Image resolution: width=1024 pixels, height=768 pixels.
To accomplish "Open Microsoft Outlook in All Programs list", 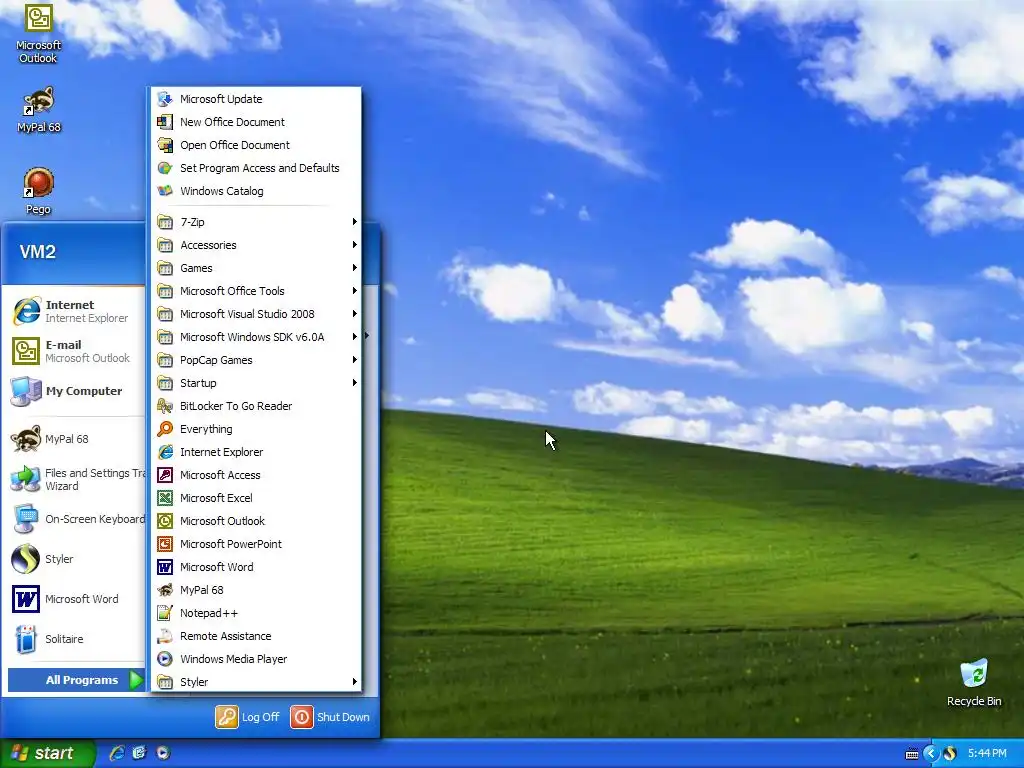I will click(x=255, y=521).
